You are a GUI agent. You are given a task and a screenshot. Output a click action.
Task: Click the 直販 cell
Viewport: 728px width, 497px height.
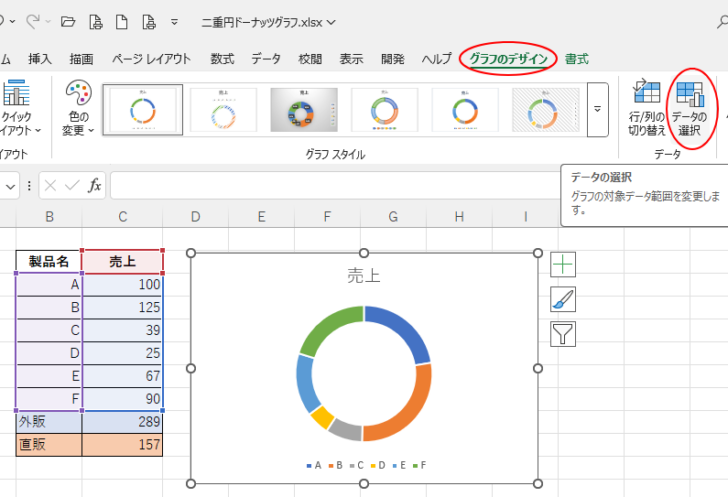(x=49, y=445)
